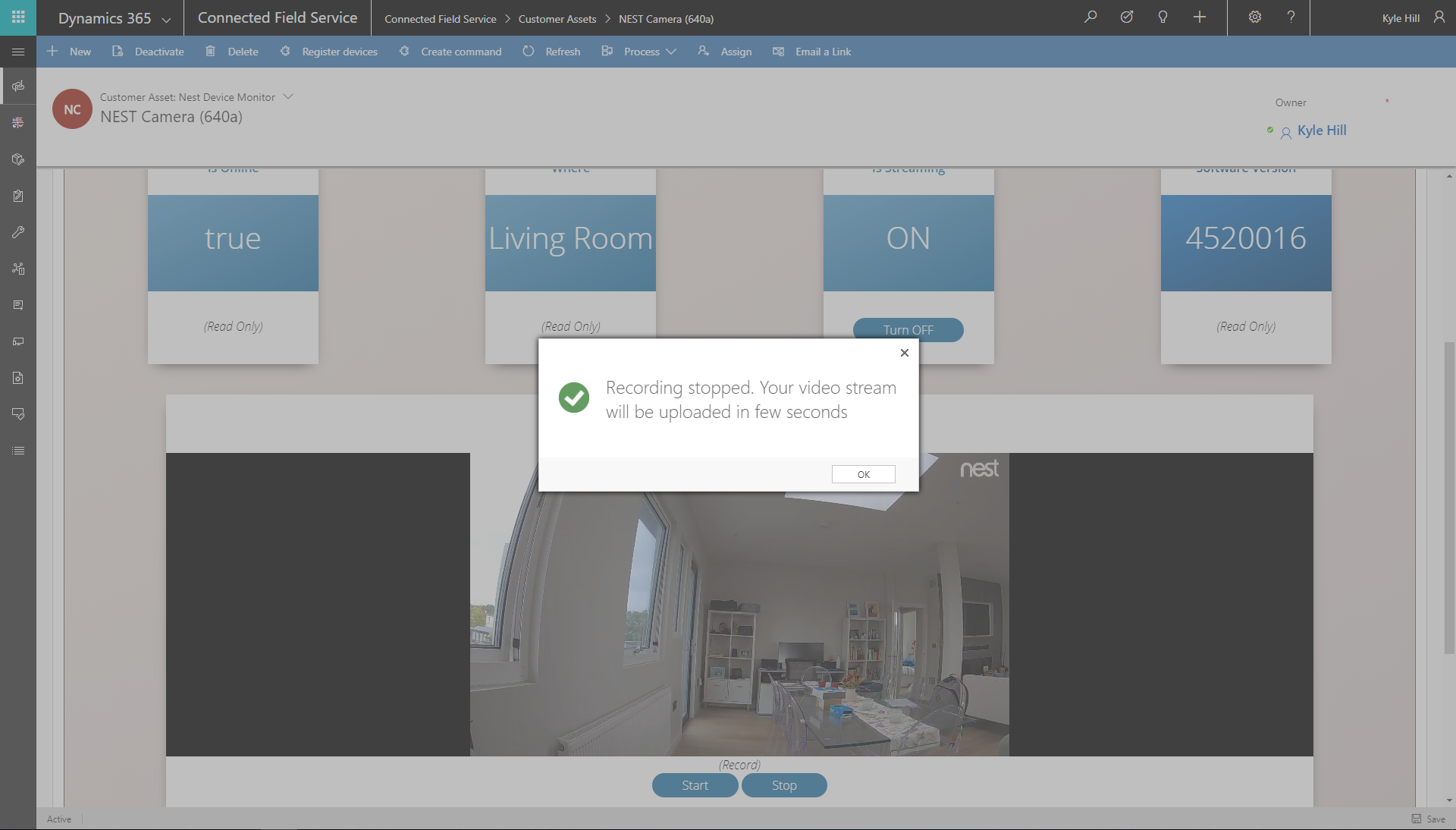Viewport: 1456px width, 830px height.
Task: Click the 'true' Is Online tile
Action: 233,243
